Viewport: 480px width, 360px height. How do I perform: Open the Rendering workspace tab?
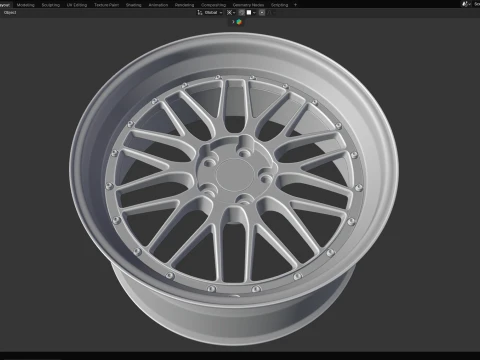coord(184,5)
